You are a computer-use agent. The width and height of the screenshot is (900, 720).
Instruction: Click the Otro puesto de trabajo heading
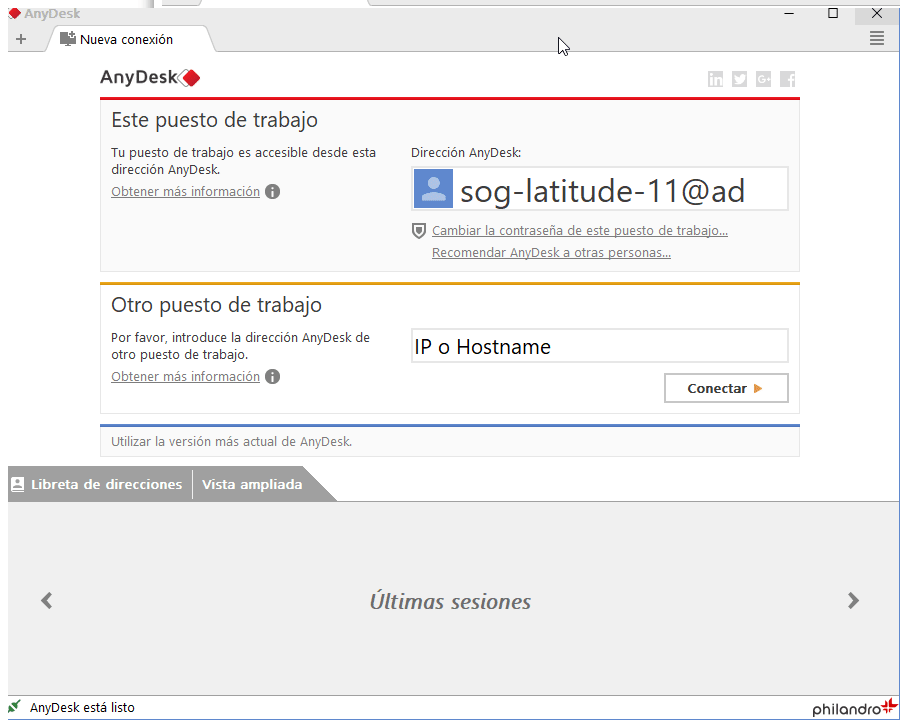(x=216, y=305)
